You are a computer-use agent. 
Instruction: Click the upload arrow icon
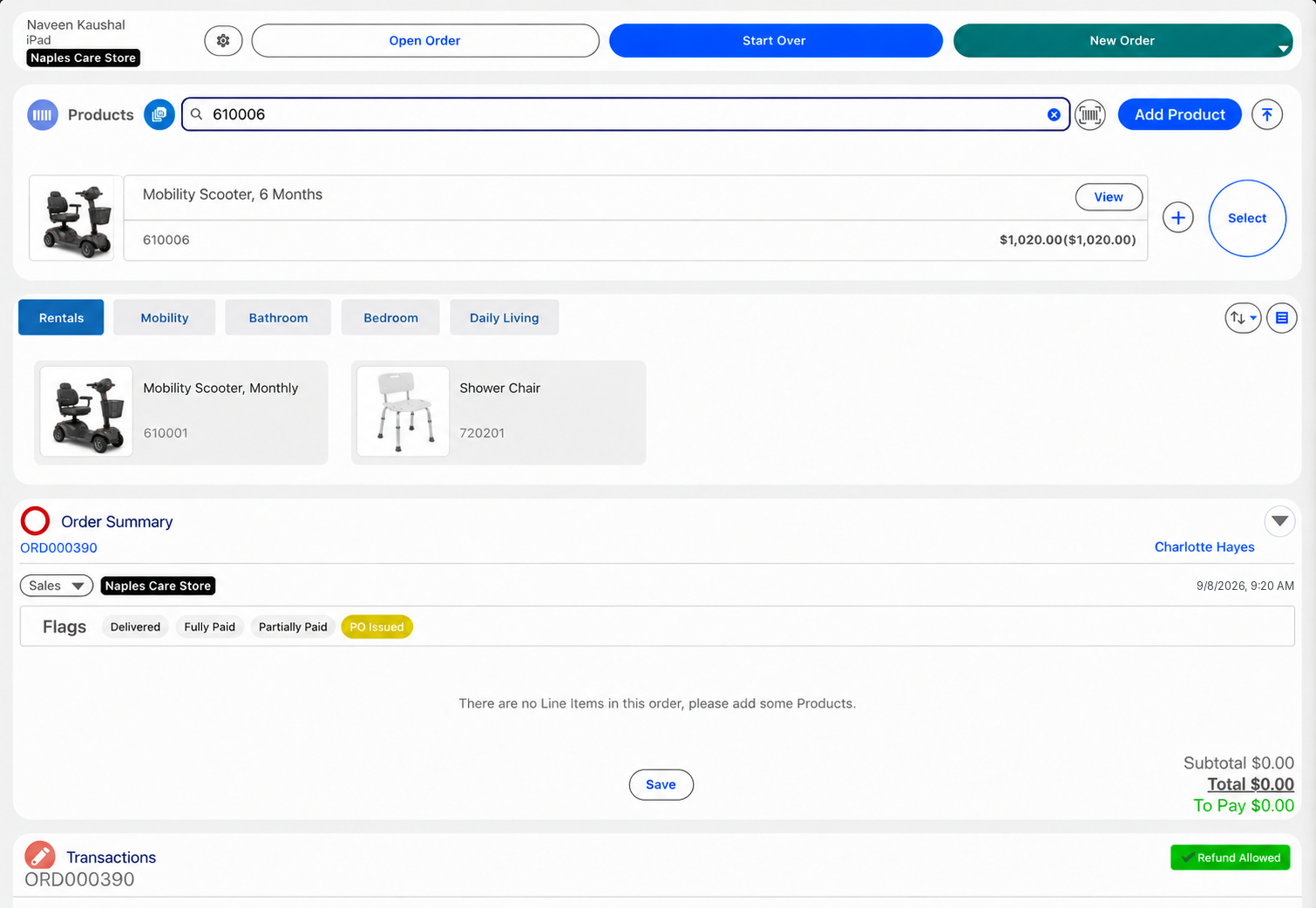1267,114
